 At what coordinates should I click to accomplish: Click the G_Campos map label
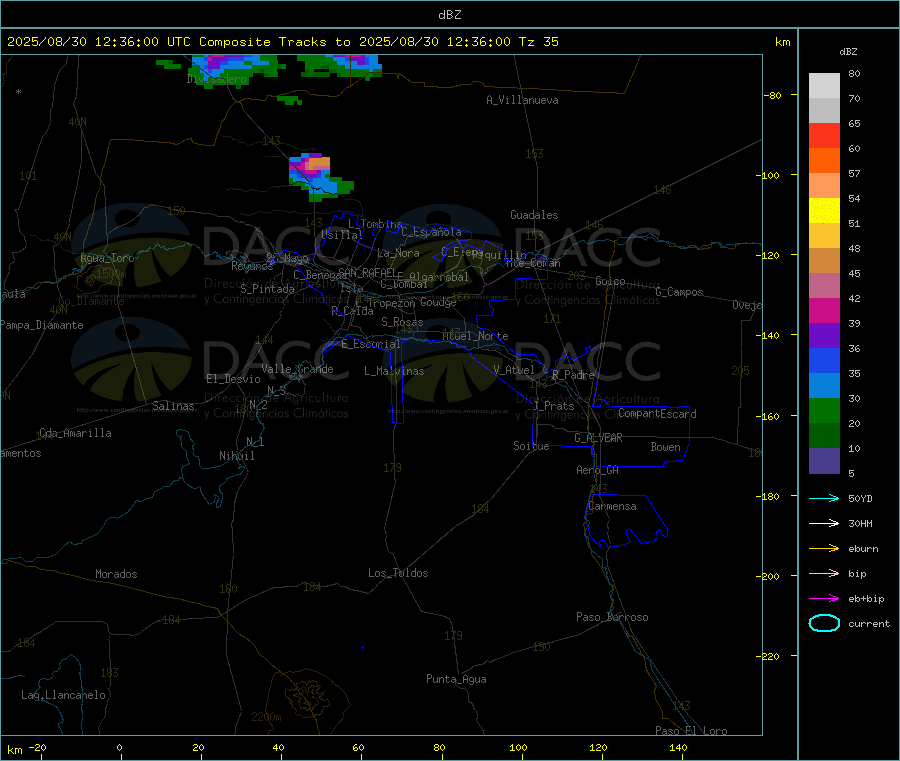[680, 292]
